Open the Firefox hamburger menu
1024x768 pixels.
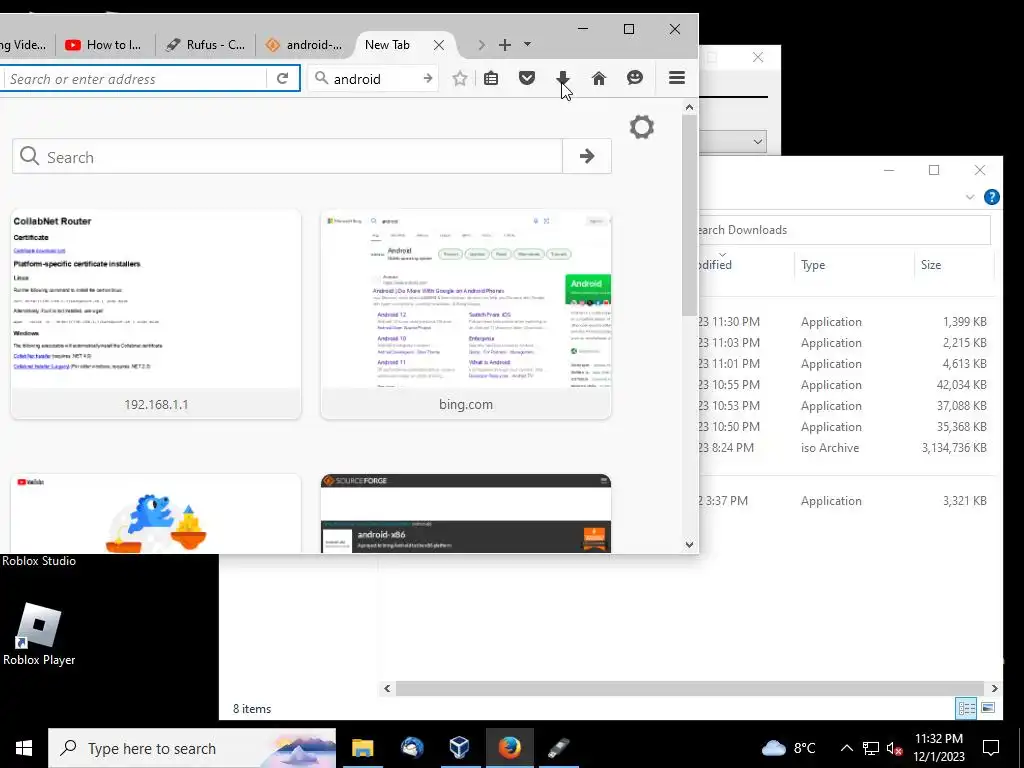677,78
